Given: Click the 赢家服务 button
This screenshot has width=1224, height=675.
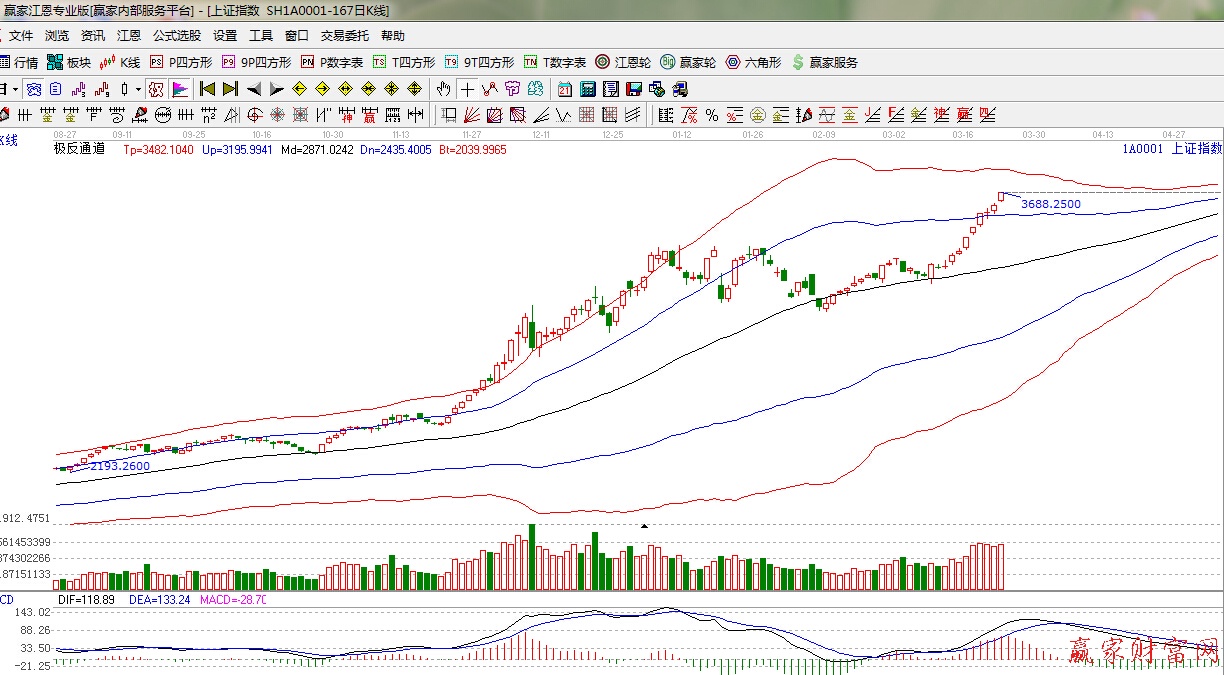Looking at the screenshot, I should 824,62.
